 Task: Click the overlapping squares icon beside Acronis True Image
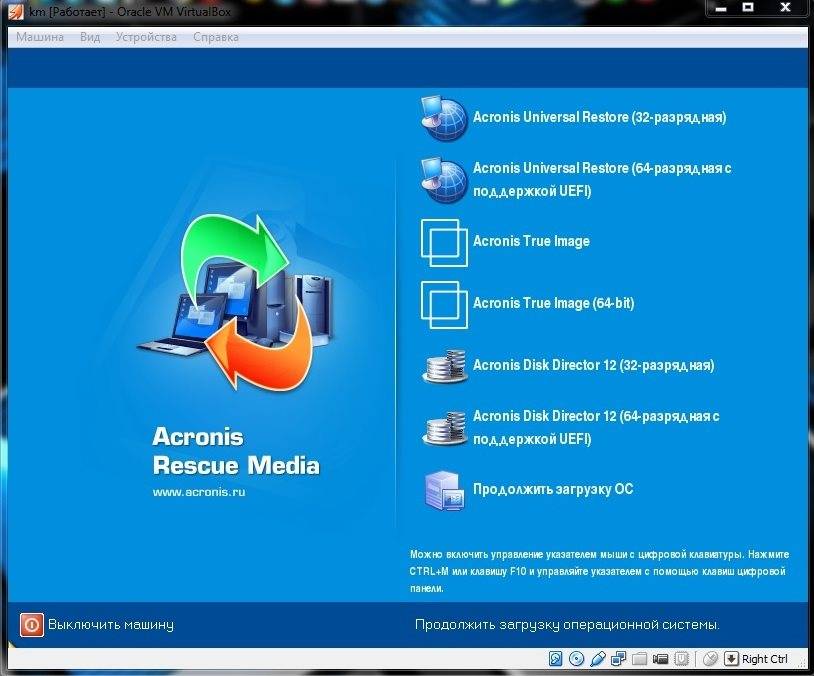click(444, 242)
